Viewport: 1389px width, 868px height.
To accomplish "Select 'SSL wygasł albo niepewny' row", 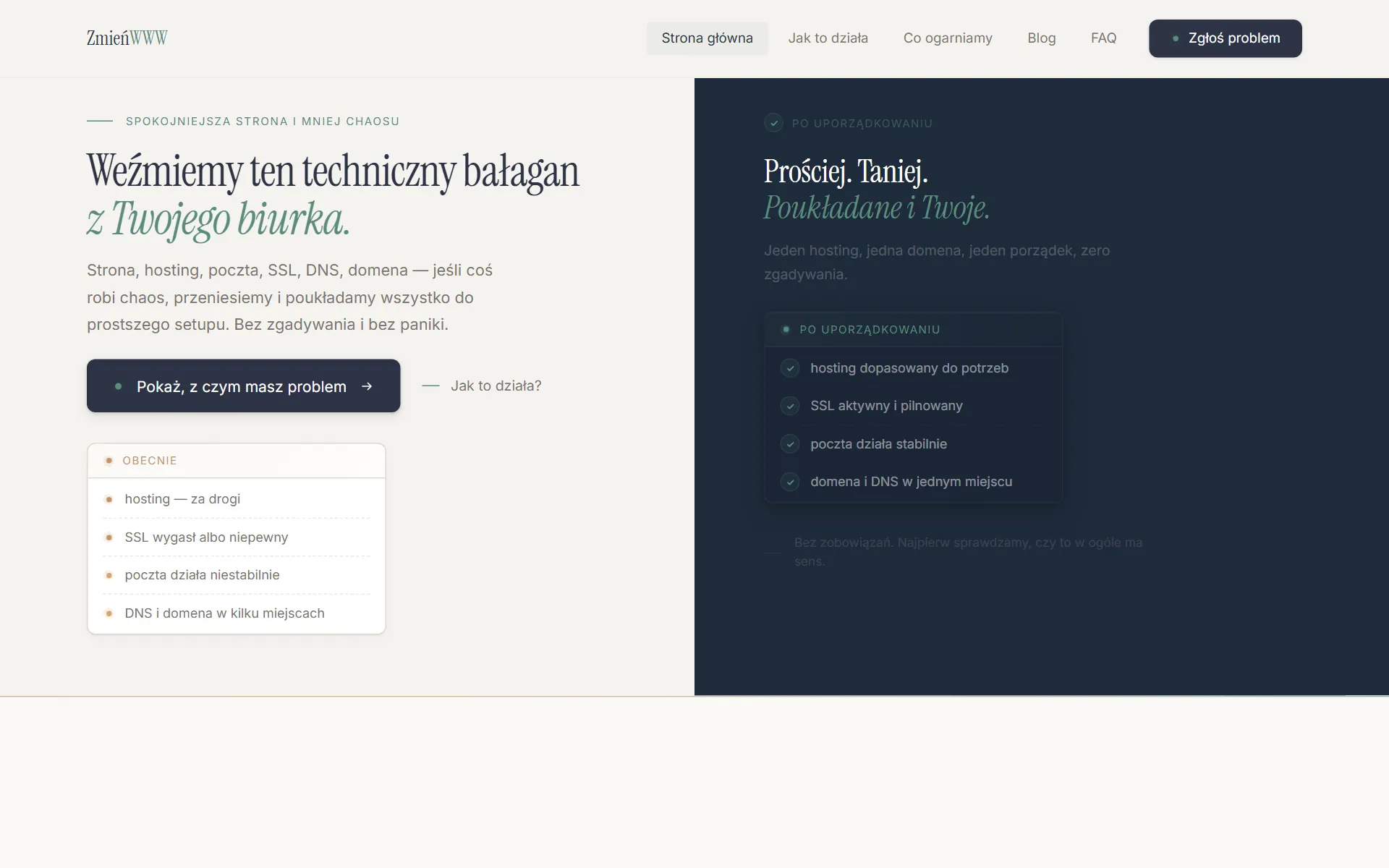I will [237, 537].
